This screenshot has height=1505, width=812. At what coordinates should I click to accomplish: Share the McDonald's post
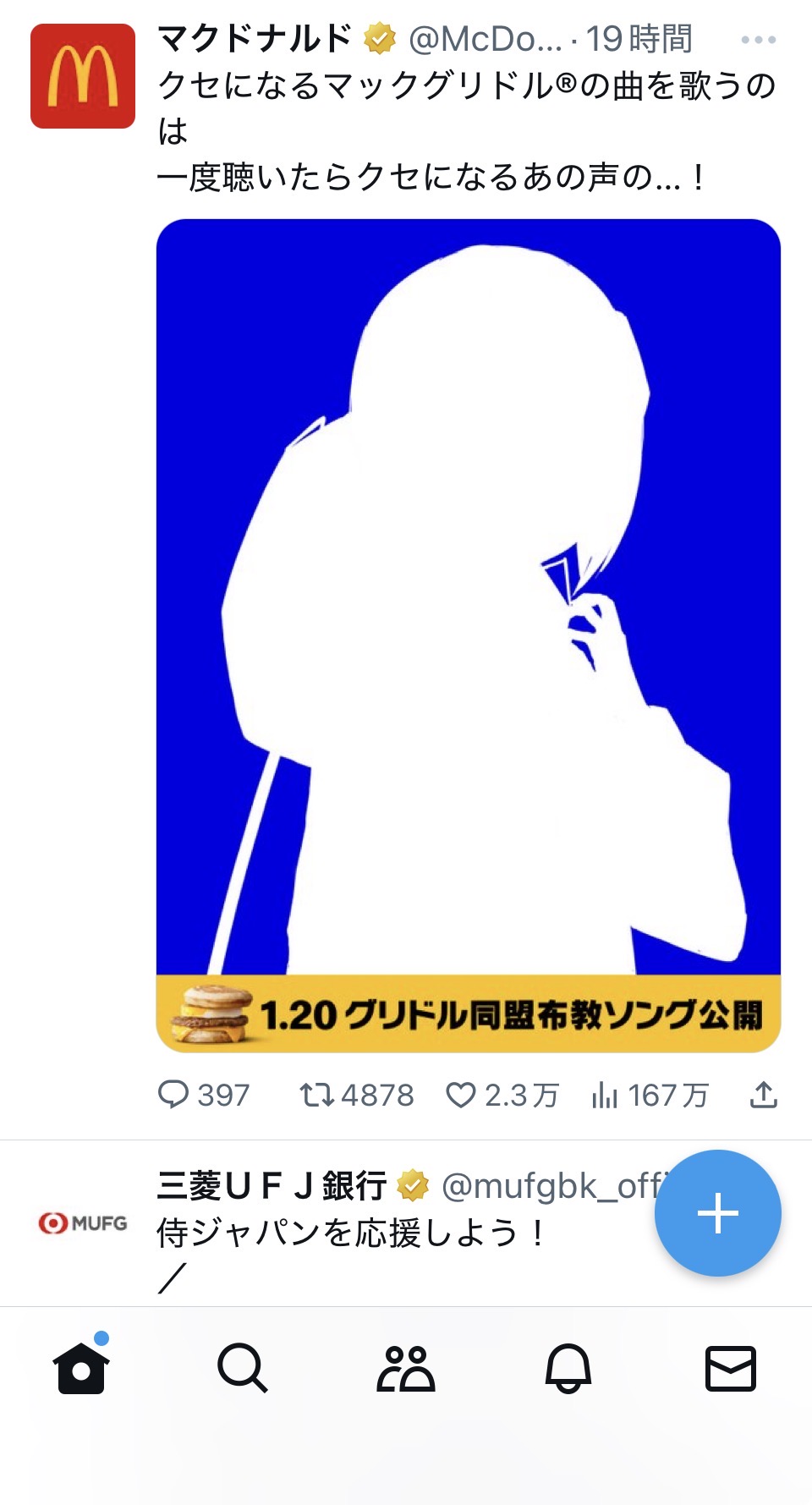coord(763,1095)
